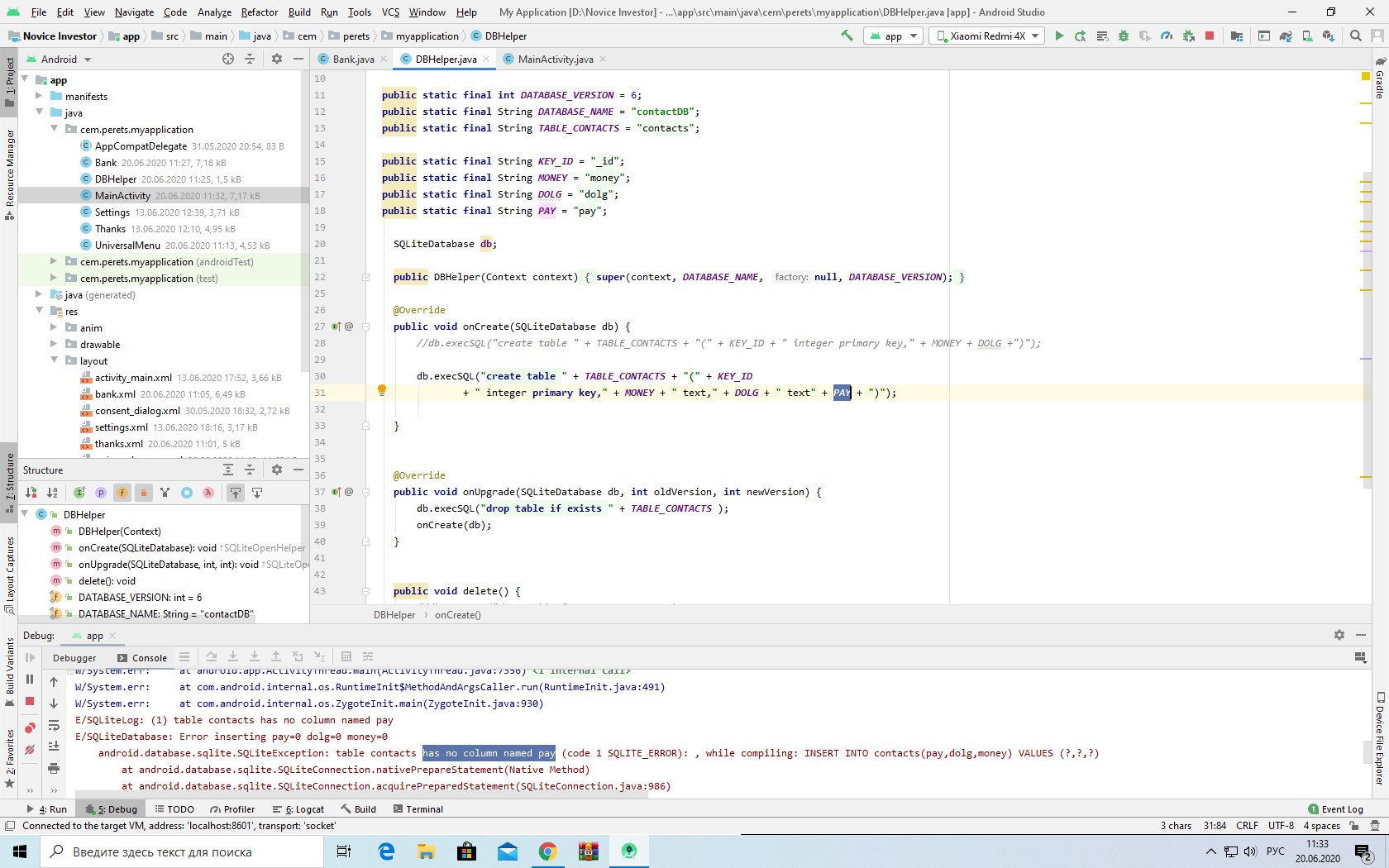Stop the app with the red toolbar square
This screenshot has height=868, width=1389.
click(1210, 36)
